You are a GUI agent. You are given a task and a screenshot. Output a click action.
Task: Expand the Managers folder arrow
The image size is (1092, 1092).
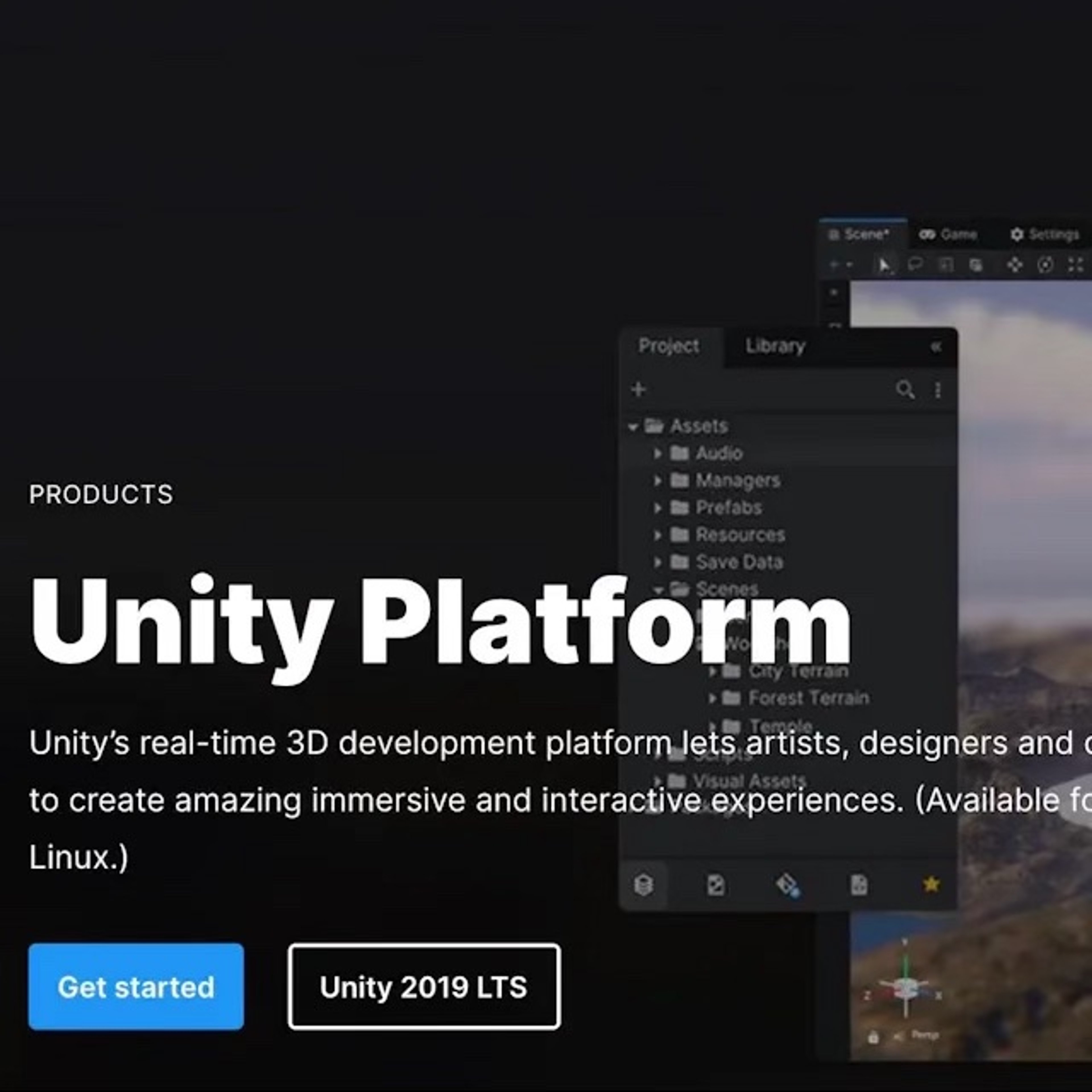coord(657,480)
